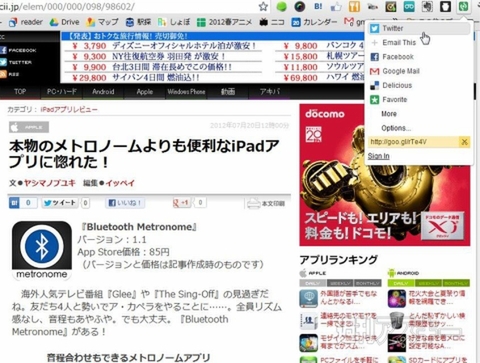Open the カレンダー bookmark
Screen dimensions: 480x363
click(314, 22)
